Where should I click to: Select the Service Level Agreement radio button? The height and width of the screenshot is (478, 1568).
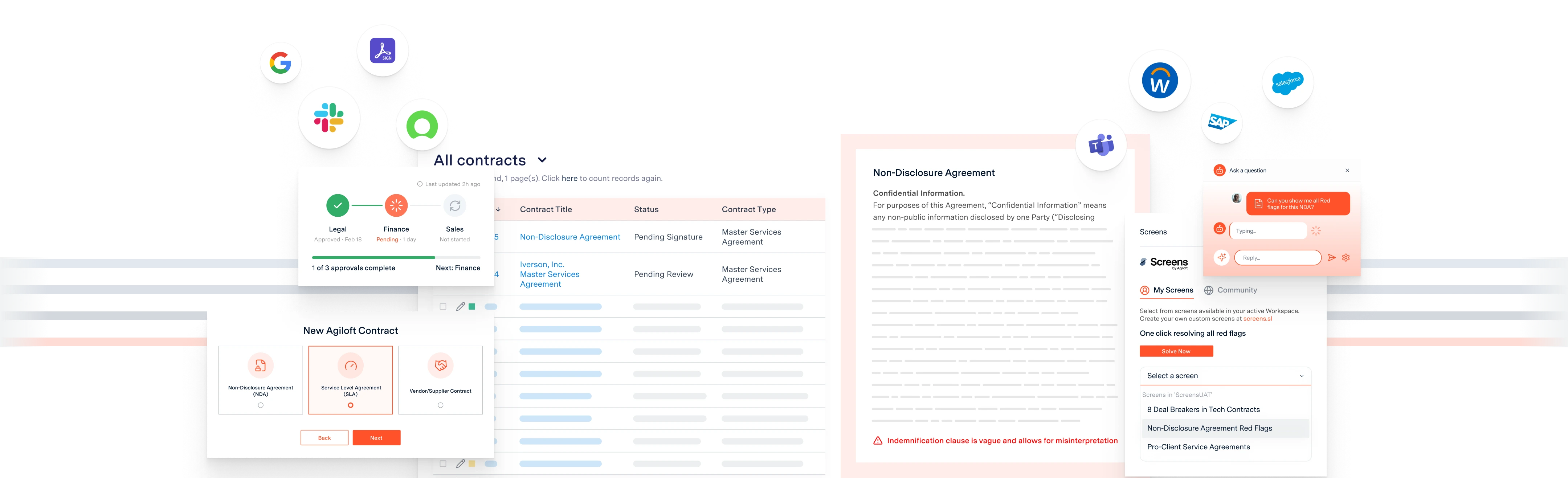coord(351,405)
